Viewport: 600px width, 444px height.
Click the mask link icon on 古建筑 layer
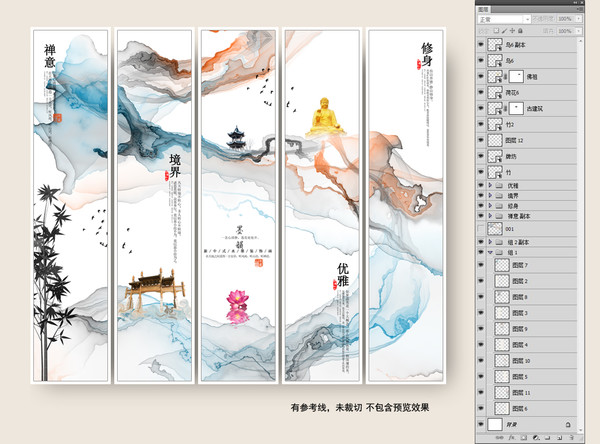pyautogui.click(x=505, y=109)
